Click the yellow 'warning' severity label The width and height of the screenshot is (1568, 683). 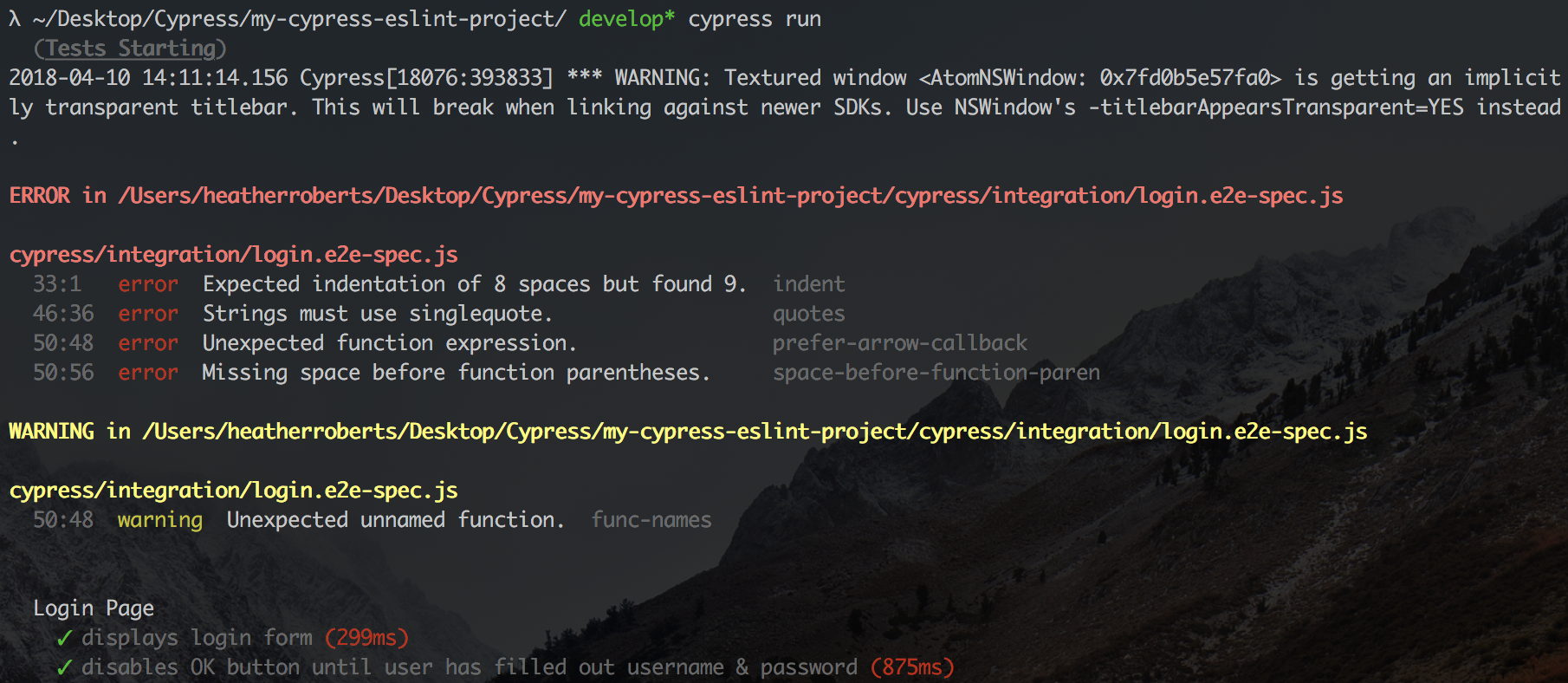point(160,520)
